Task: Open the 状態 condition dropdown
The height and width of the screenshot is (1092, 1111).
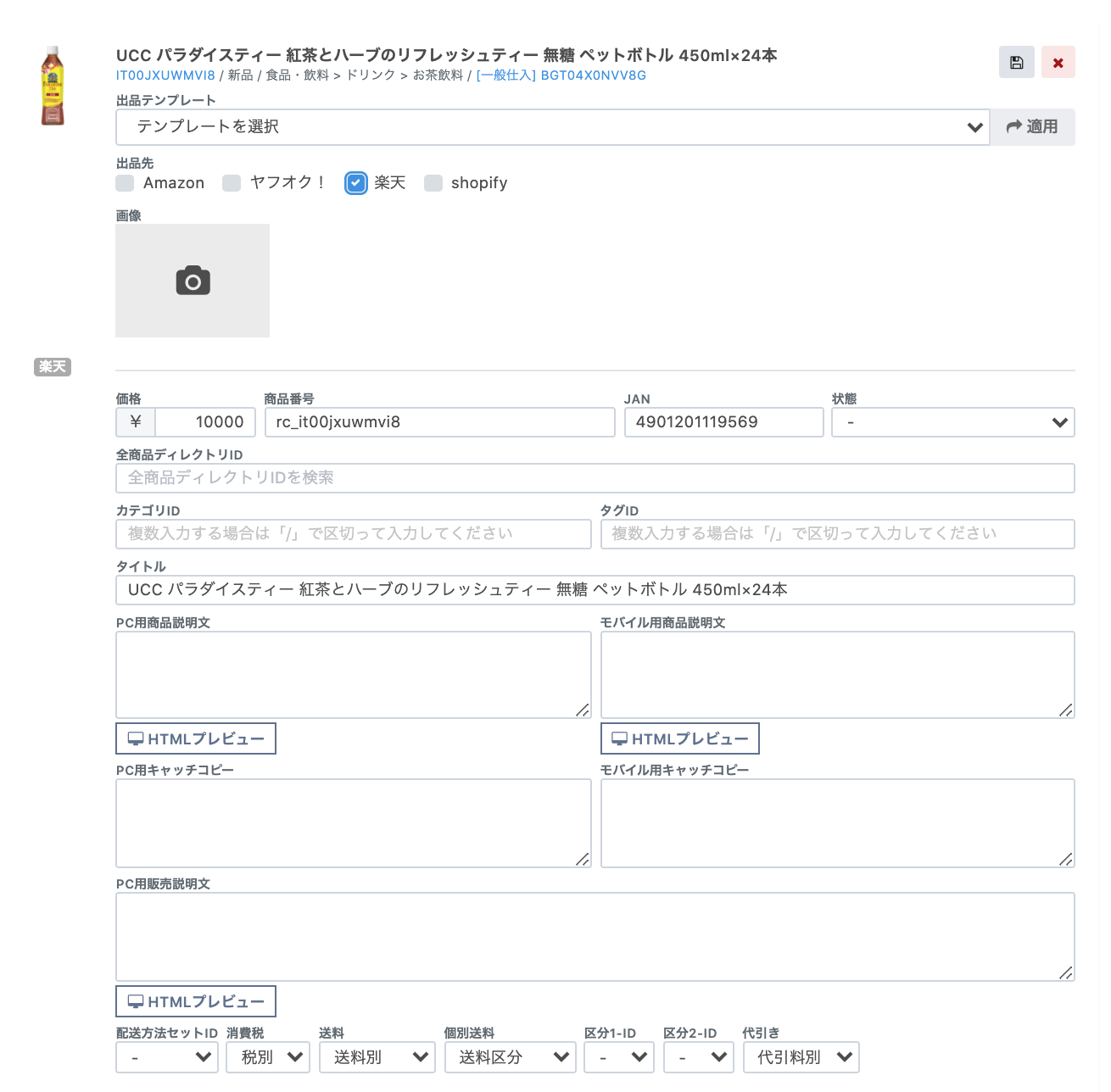Action: click(952, 422)
